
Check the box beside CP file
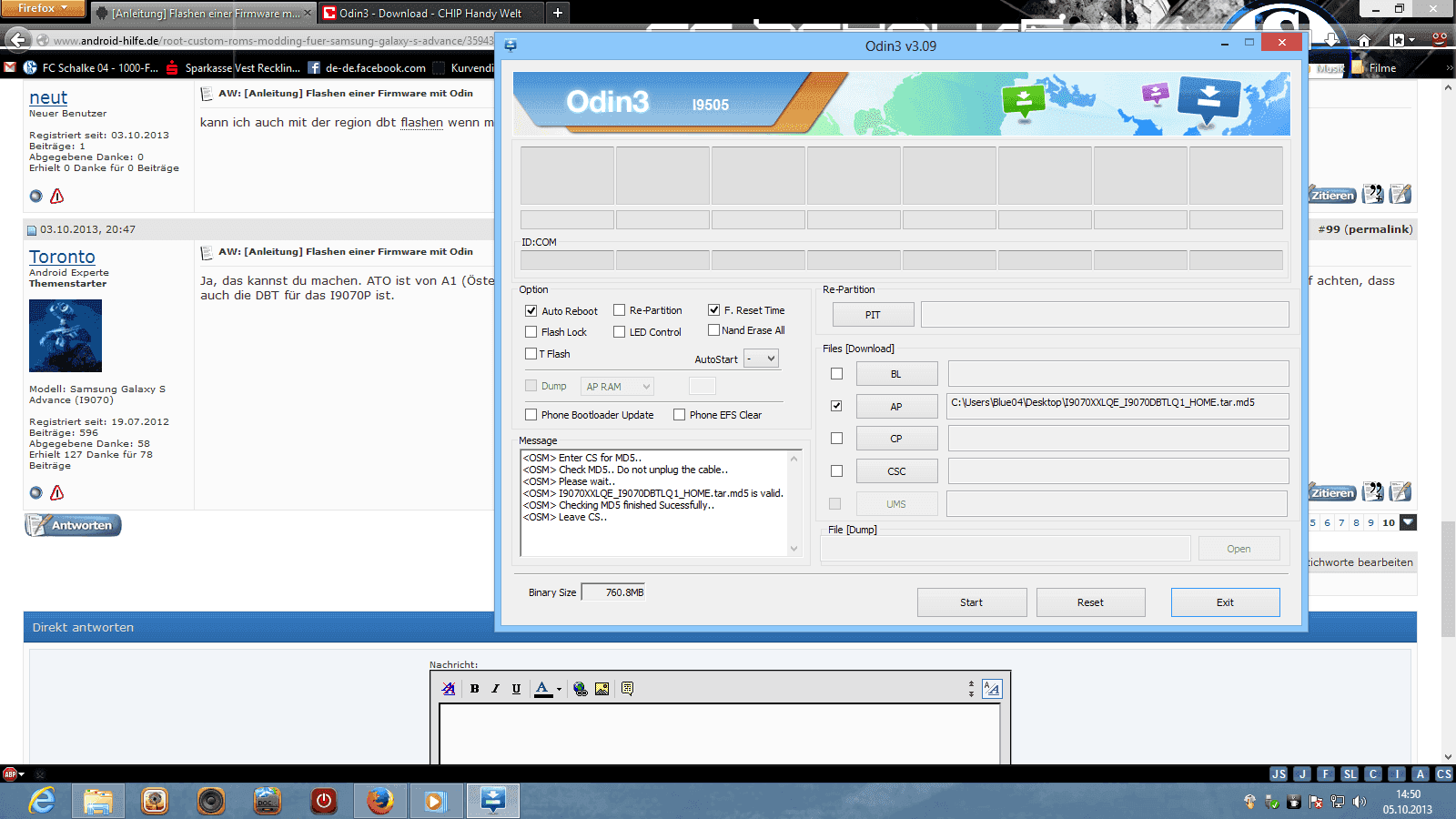point(837,439)
